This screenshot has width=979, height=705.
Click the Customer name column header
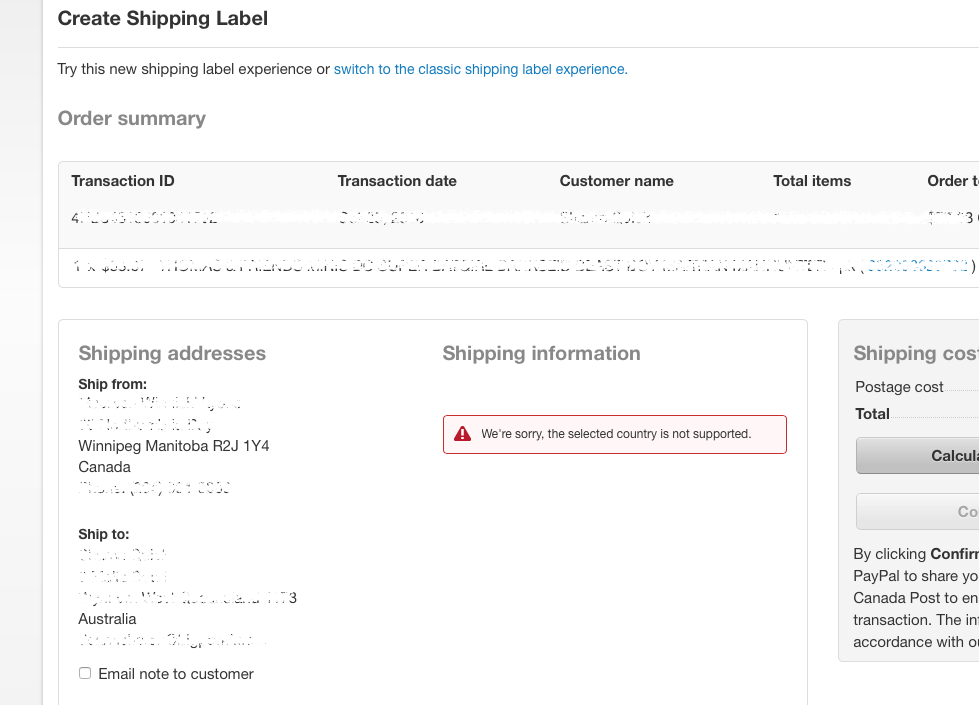616,181
